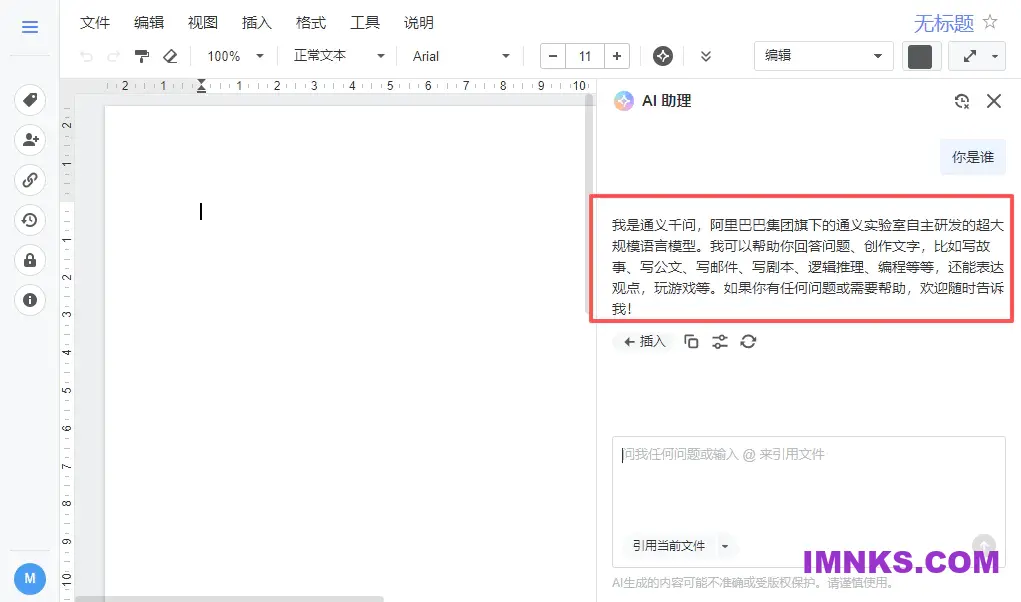The width and height of the screenshot is (1021, 602).
Task: Open the tune settings icon below the AI answer
Action: [719, 341]
